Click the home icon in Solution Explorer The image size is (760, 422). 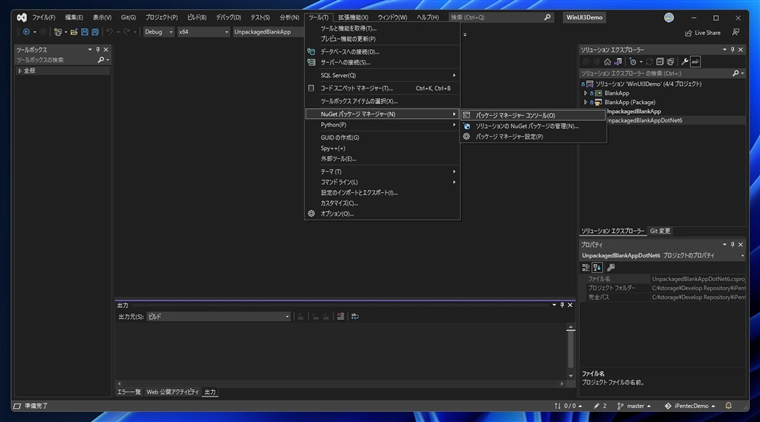tap(607, 62)
